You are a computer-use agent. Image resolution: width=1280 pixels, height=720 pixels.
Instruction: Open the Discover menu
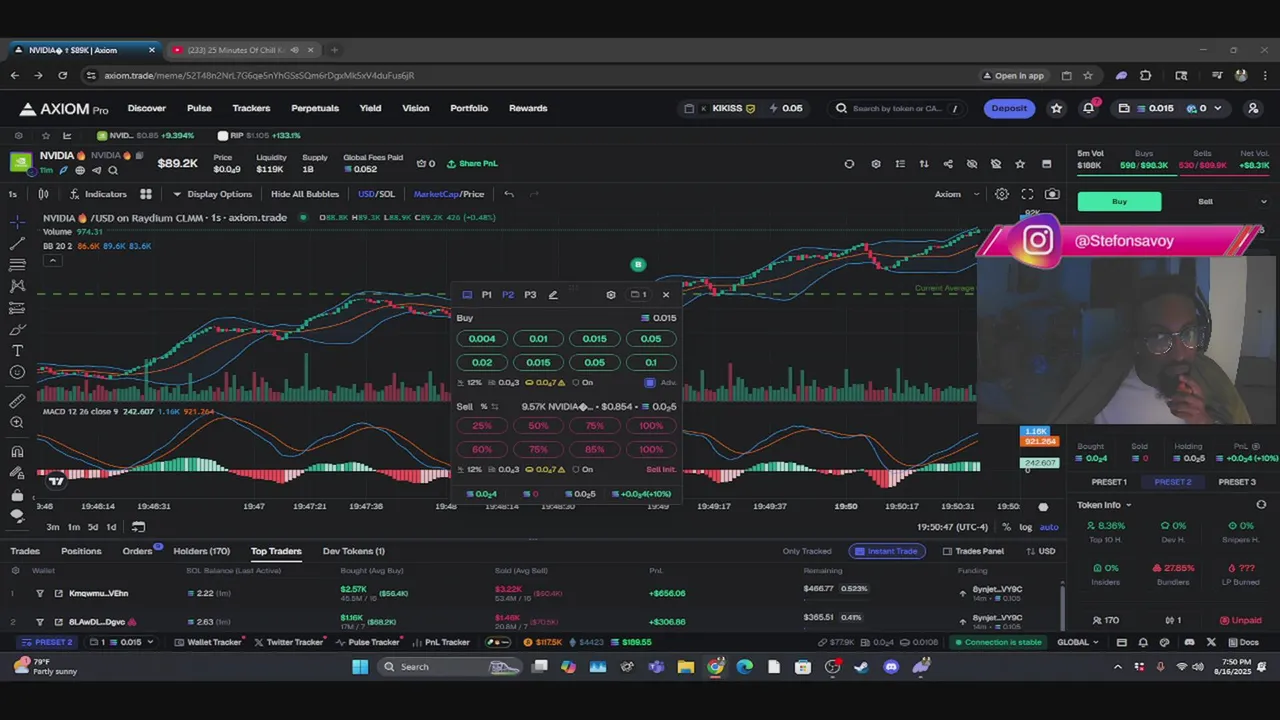point(146,108)
